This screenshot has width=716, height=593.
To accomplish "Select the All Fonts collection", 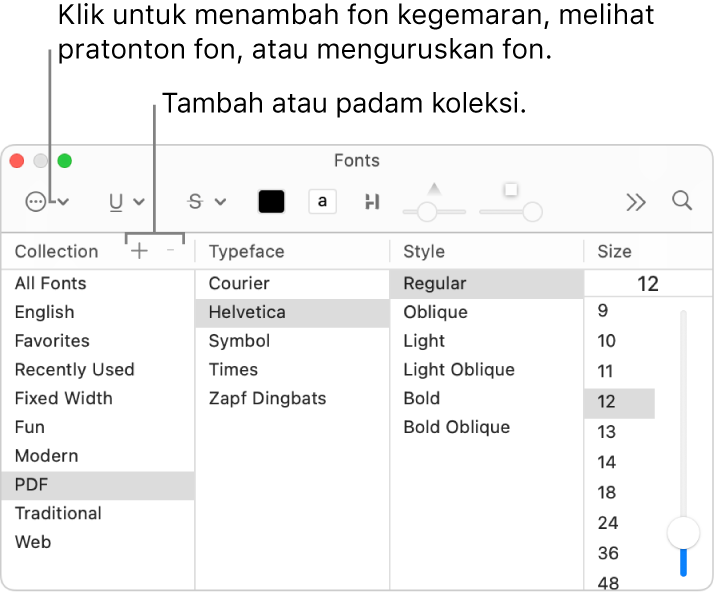I will click(98, 283).
